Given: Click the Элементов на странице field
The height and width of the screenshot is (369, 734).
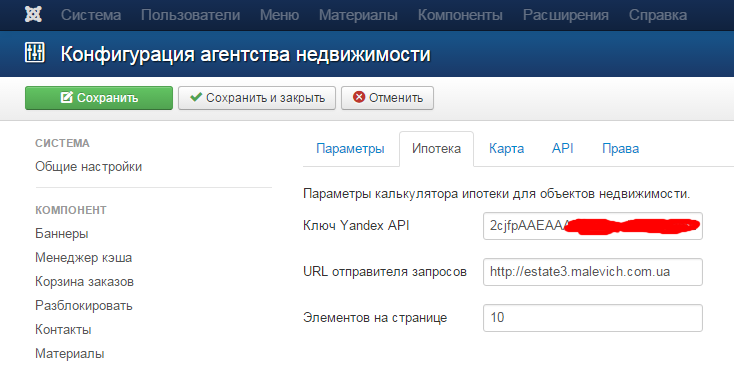Looking at the screenshot, I should pyautogui.click(x=593, y=318).
